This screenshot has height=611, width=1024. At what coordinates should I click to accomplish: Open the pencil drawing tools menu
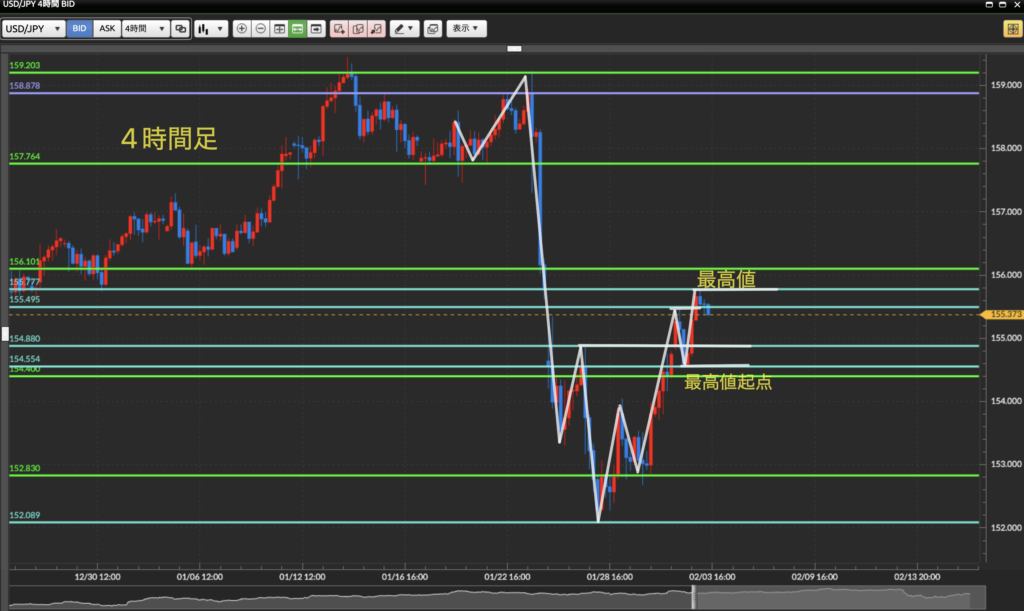click(404, 29)
